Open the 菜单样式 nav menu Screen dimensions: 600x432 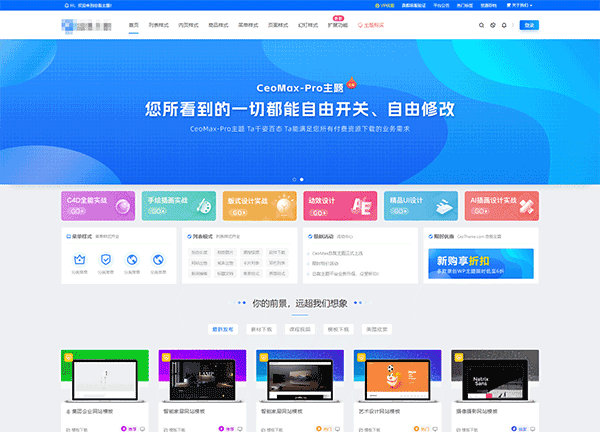pyautogui.click(x=248, y=25)
